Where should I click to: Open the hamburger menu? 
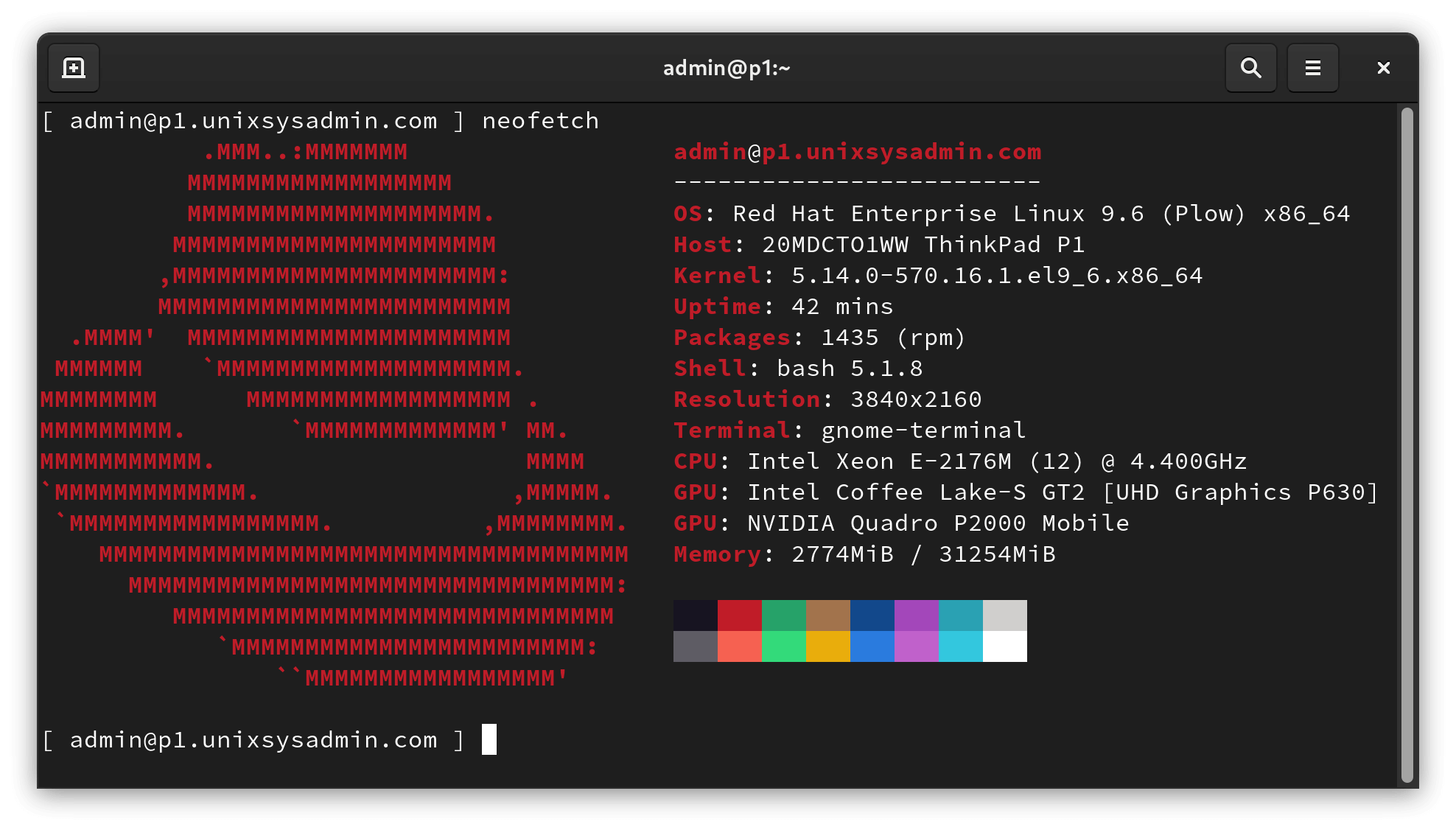(1312, 68)
